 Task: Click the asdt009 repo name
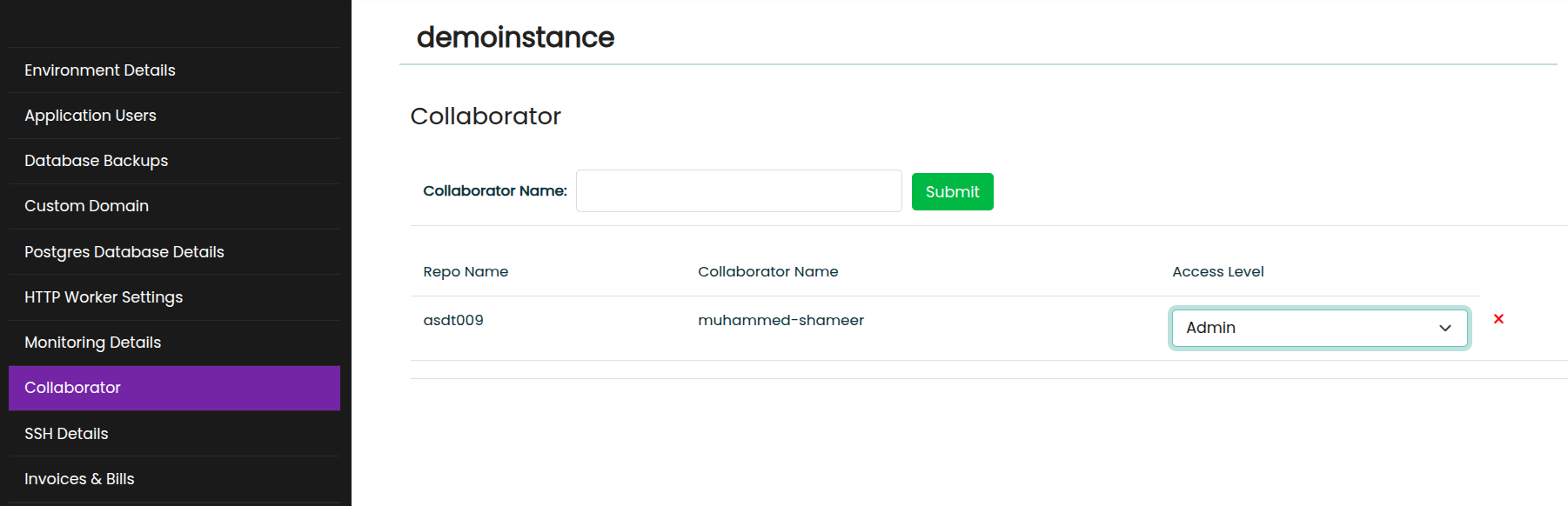[453, 320]
